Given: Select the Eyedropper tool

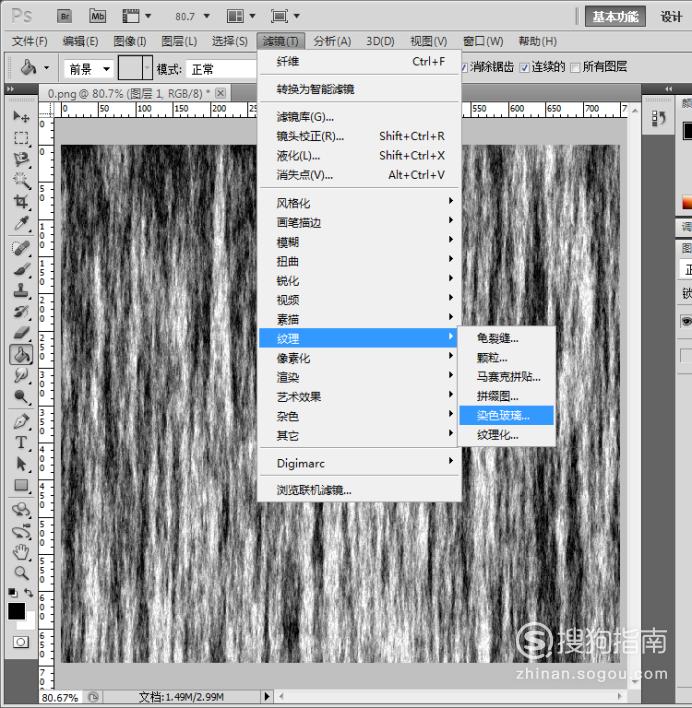Looking at the screenshot, I should [21, 223].
